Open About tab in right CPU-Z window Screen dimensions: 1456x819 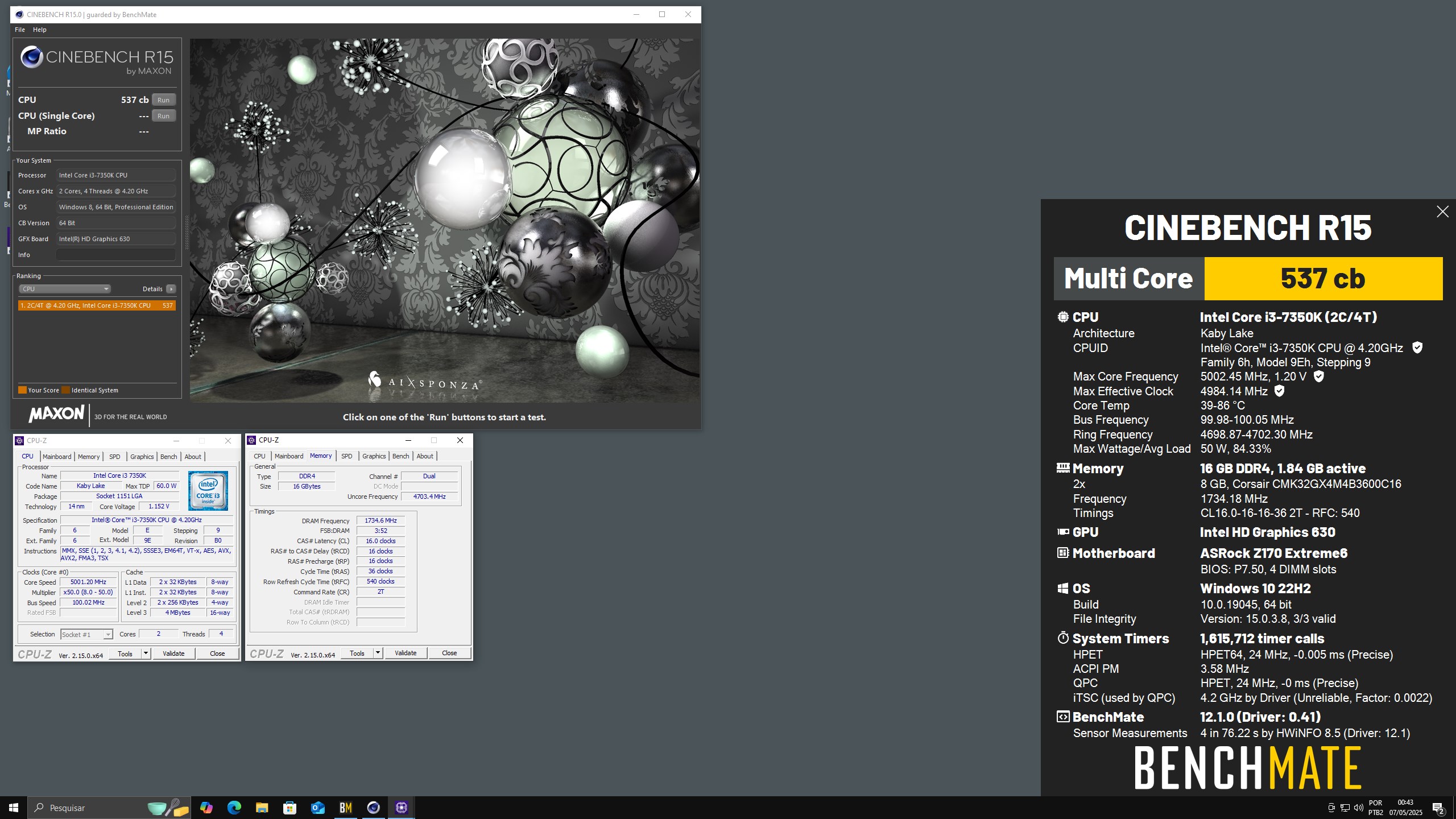pos(425,456)
